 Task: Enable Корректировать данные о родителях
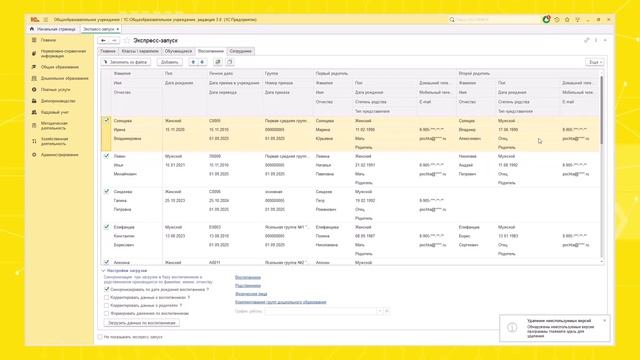click(x=107, y=305)
